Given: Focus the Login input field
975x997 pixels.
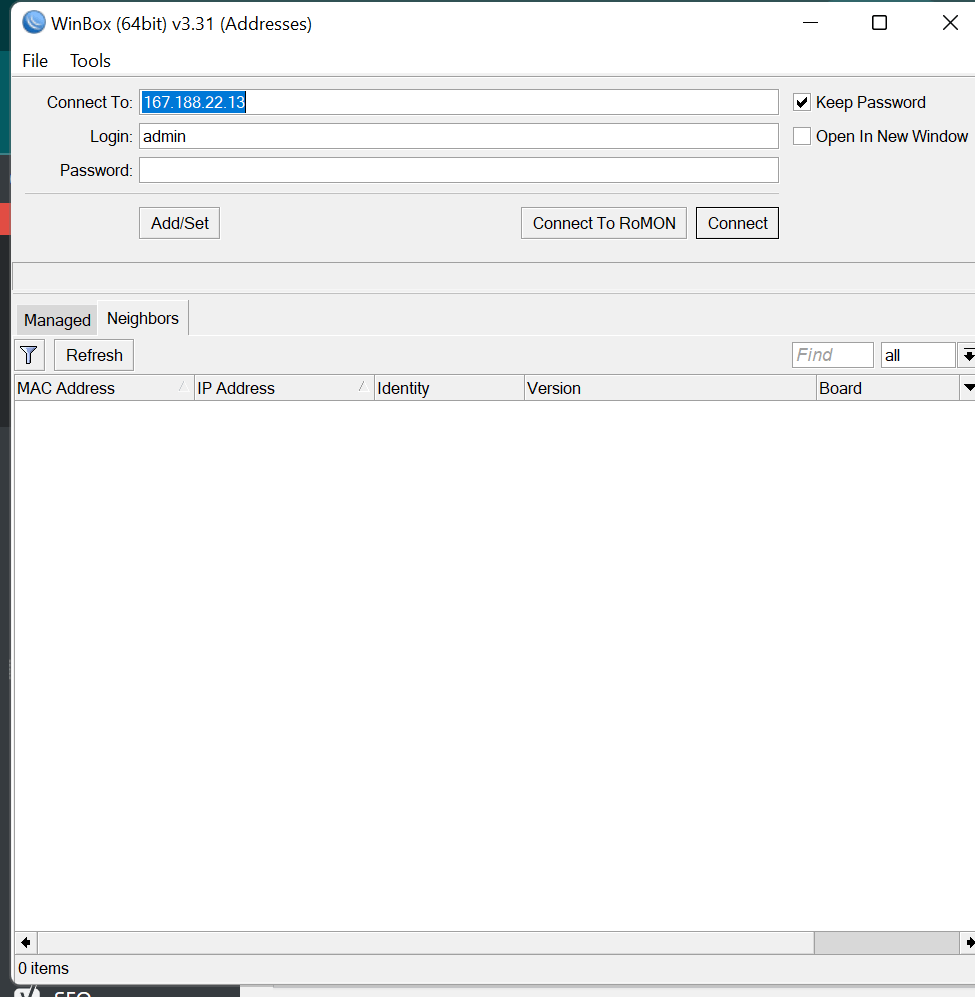Looking at the screenshot, I should coord(459,136).
